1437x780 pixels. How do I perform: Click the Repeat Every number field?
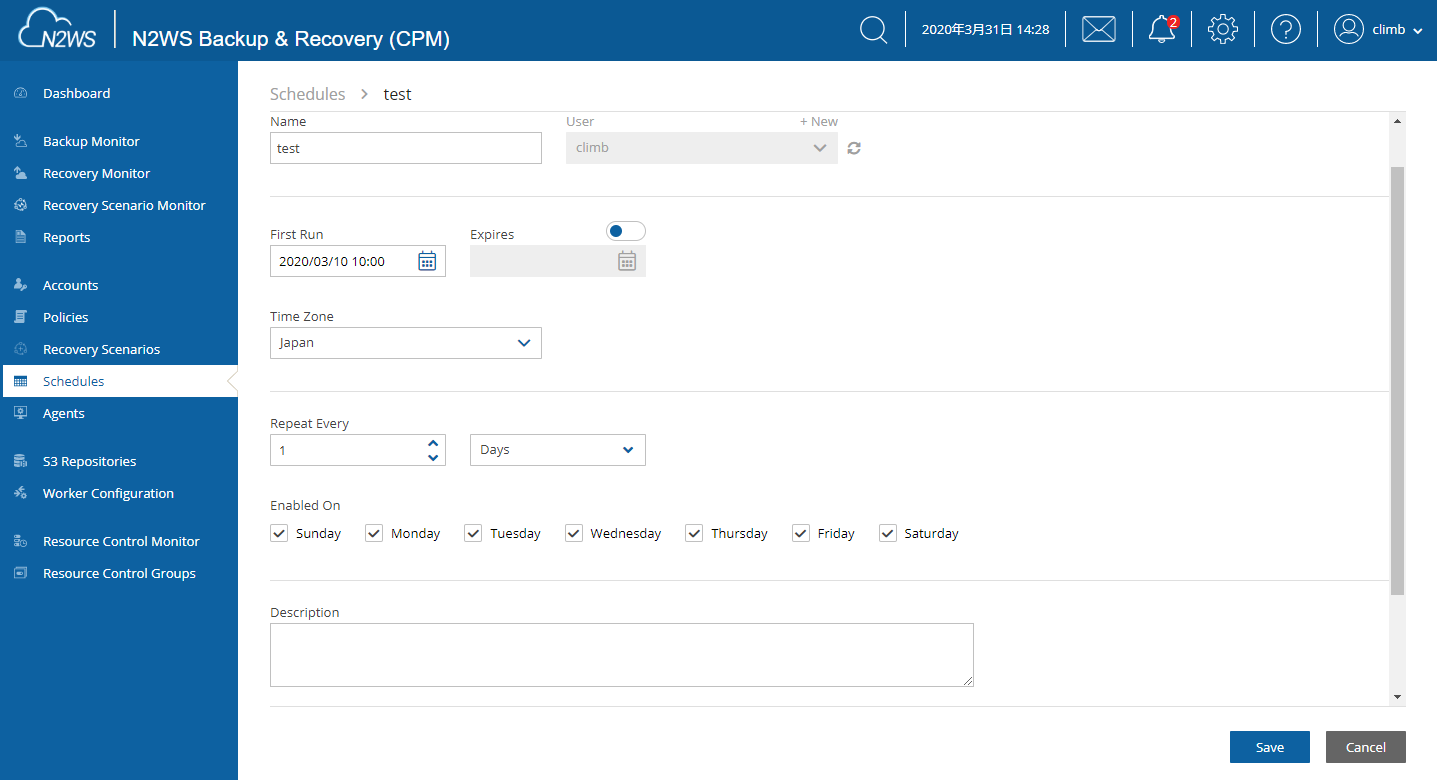358,450
